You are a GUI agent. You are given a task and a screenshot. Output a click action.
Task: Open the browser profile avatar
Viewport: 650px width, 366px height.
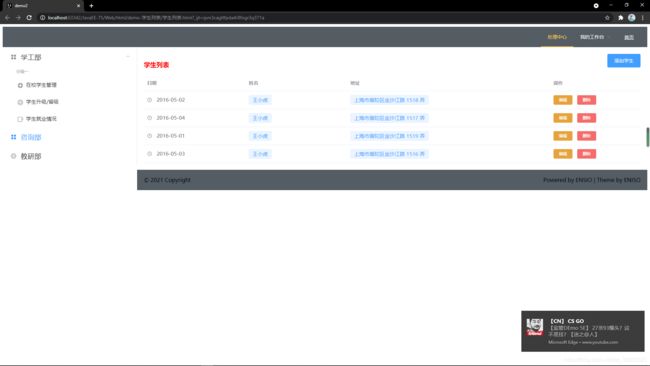[631, 17]
